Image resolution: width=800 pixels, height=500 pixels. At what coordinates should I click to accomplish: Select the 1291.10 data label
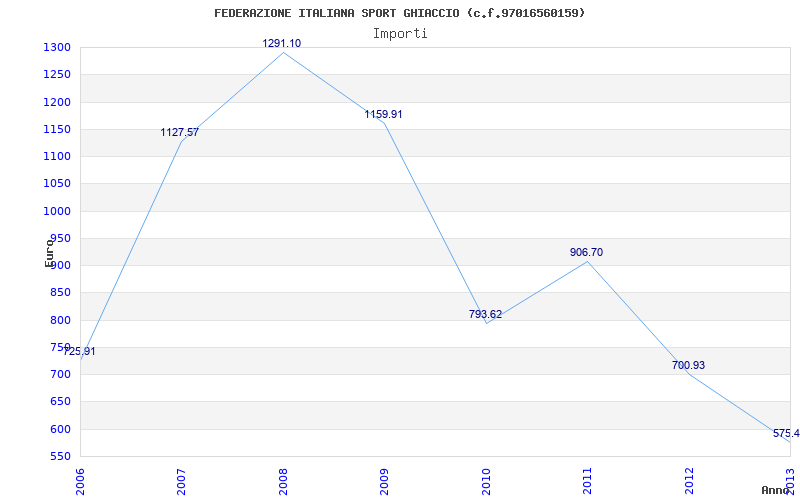(282, 43)
